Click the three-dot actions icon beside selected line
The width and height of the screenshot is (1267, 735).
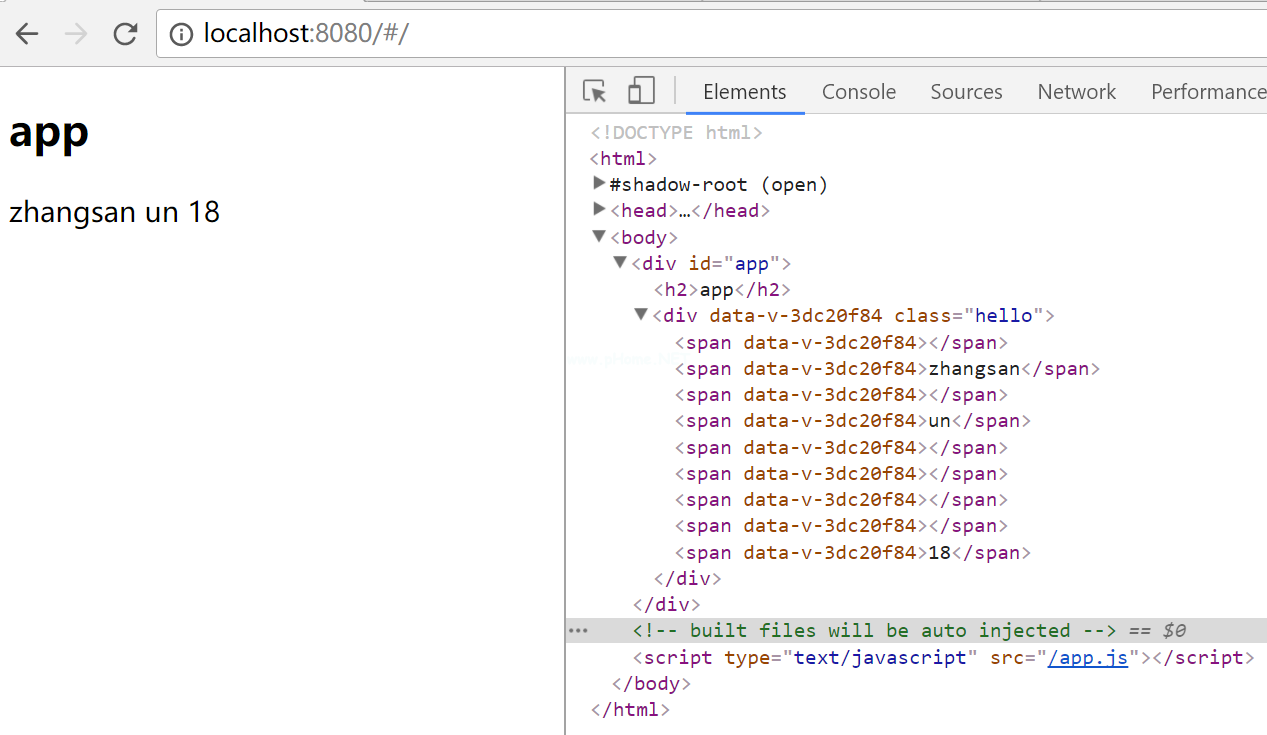click(x=578, y=631)
